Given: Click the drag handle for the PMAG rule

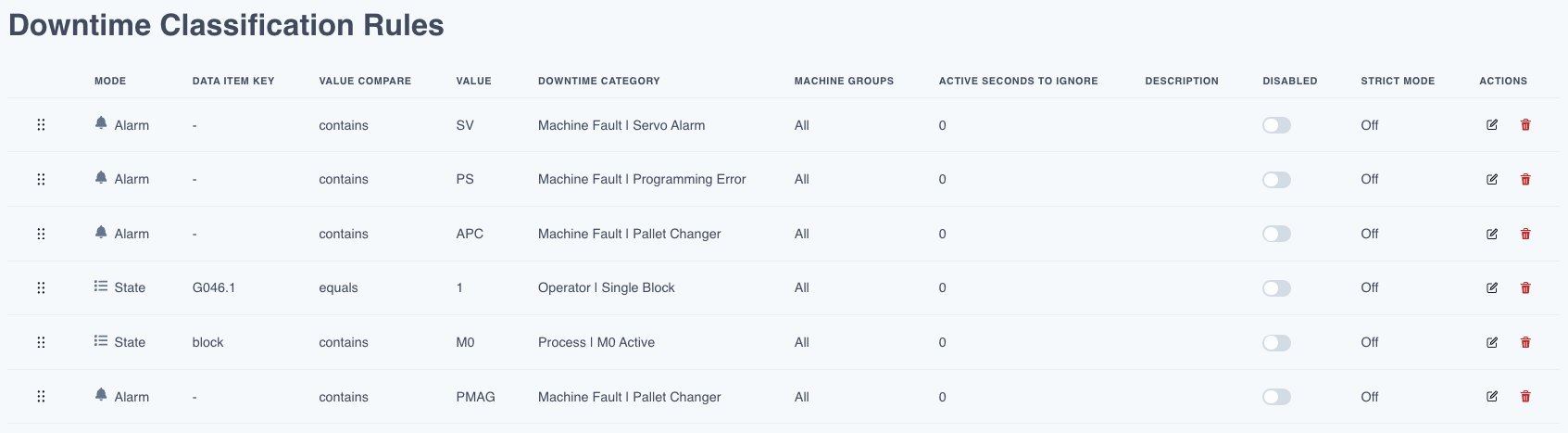Looking at the screenshot, I should [41, 396].
